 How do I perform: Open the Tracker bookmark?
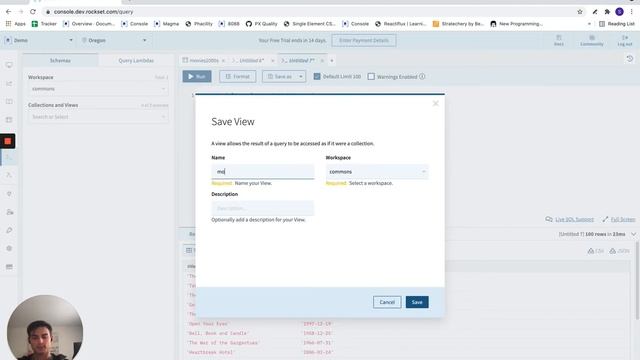(44, 24)
